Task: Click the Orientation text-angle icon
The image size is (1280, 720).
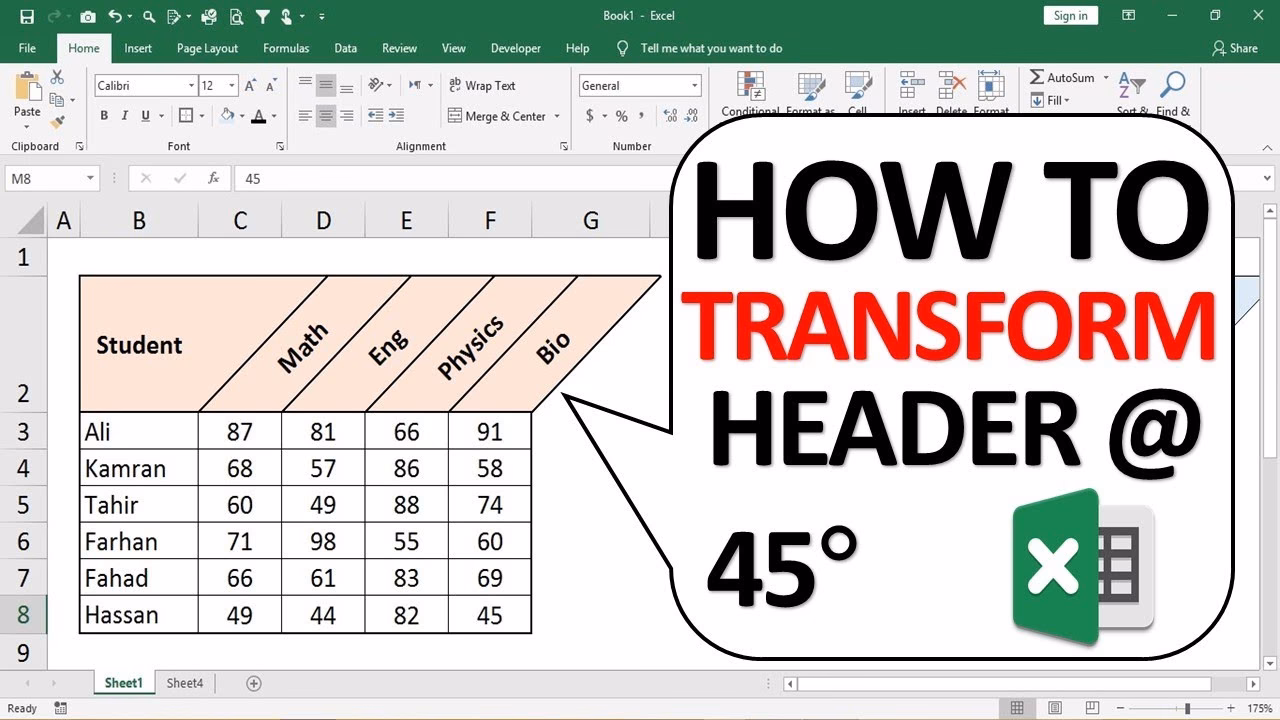Action: (377, 85)
